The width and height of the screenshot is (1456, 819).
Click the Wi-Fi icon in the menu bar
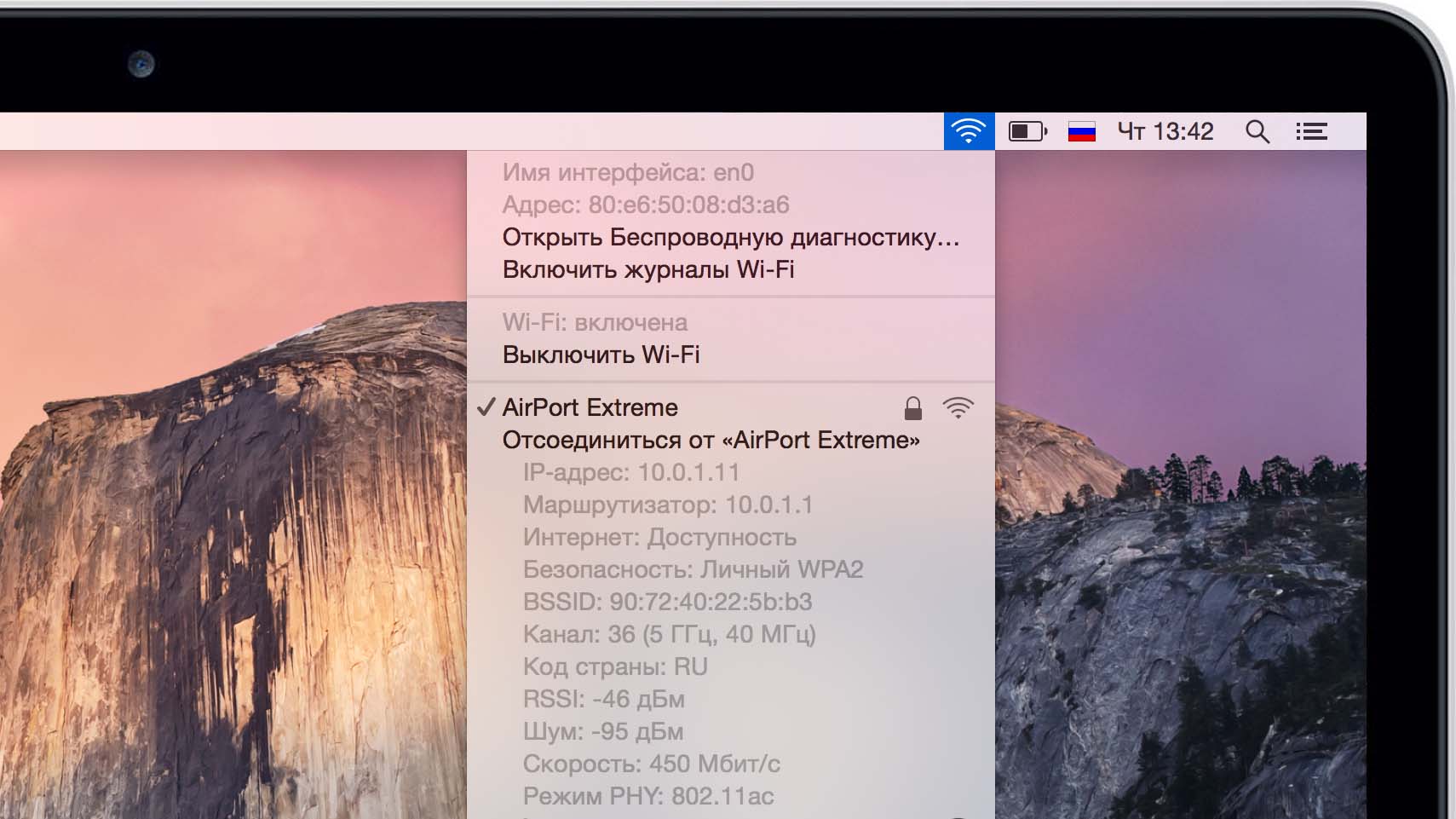coord(969,131)
